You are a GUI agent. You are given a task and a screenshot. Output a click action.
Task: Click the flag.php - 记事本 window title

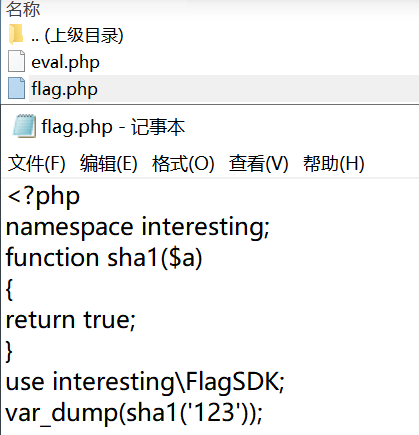tap(113, 127)
